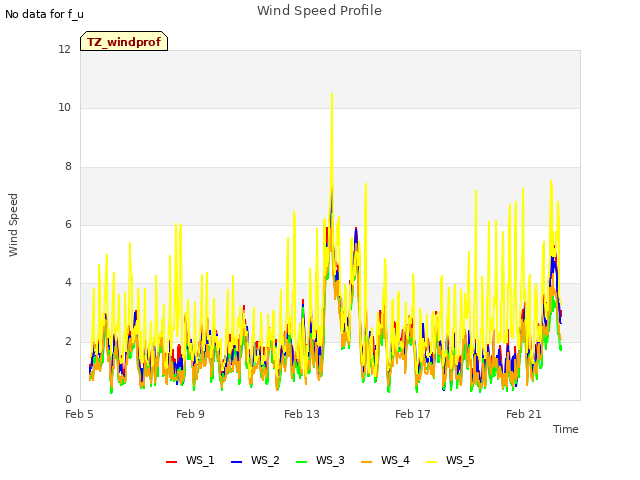Click the green WS_3 legend swatch
The width and height of the screenshot is (640, 480).
(x=301, y=462)
